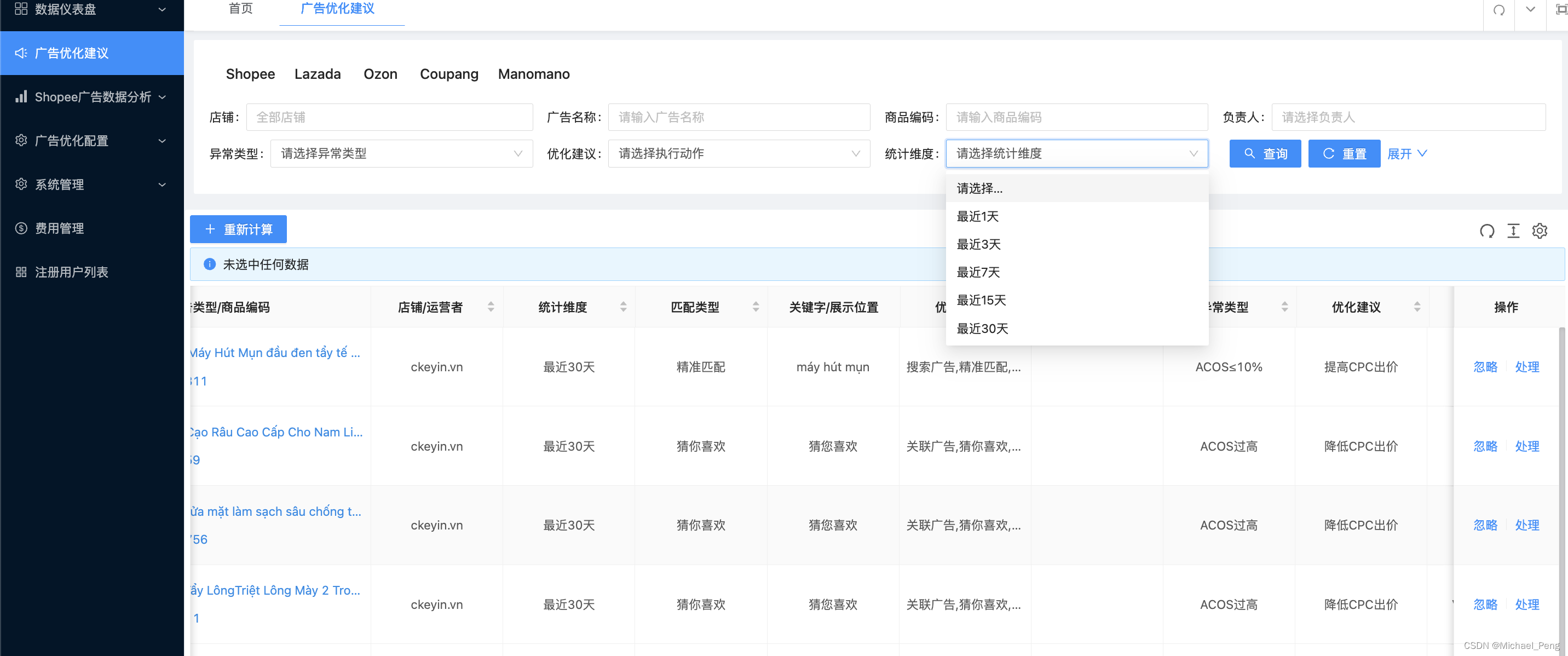This screenshot has height=656, width=1568.
Task: Open 优化建议 action dropdown
Action: [x=739, y=153]
